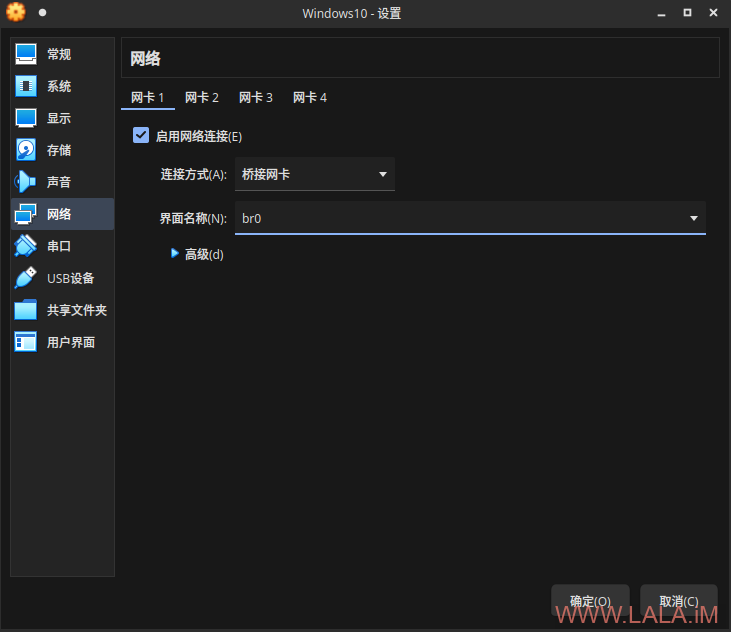Screen dimensions: 731x632
Task: Click the 启用网络连接(E) label text
Action: (199, 137)
